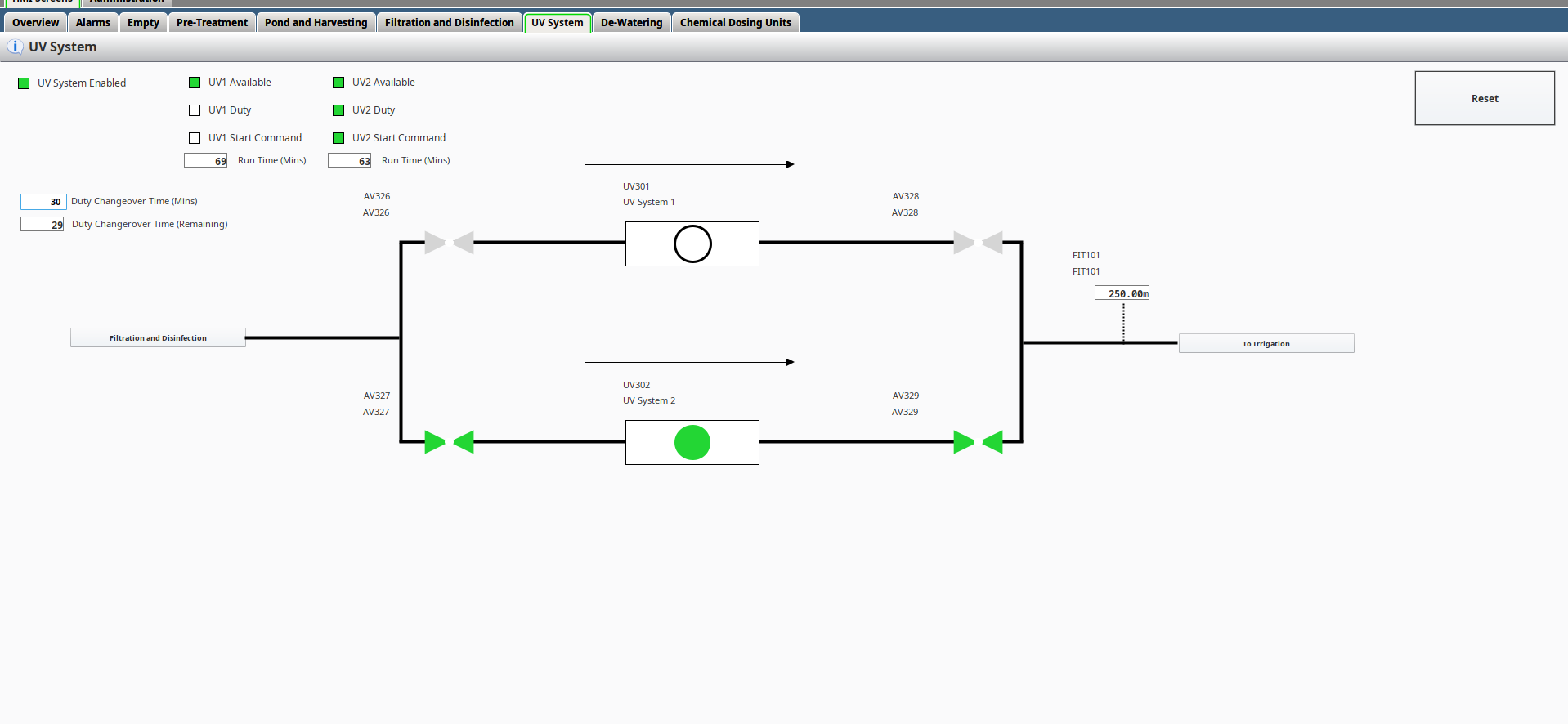The height and width of the screenshot is (724, 1568).
Task: Click the UV301 empty circle lamp indicator
Action: click(692, 244)
